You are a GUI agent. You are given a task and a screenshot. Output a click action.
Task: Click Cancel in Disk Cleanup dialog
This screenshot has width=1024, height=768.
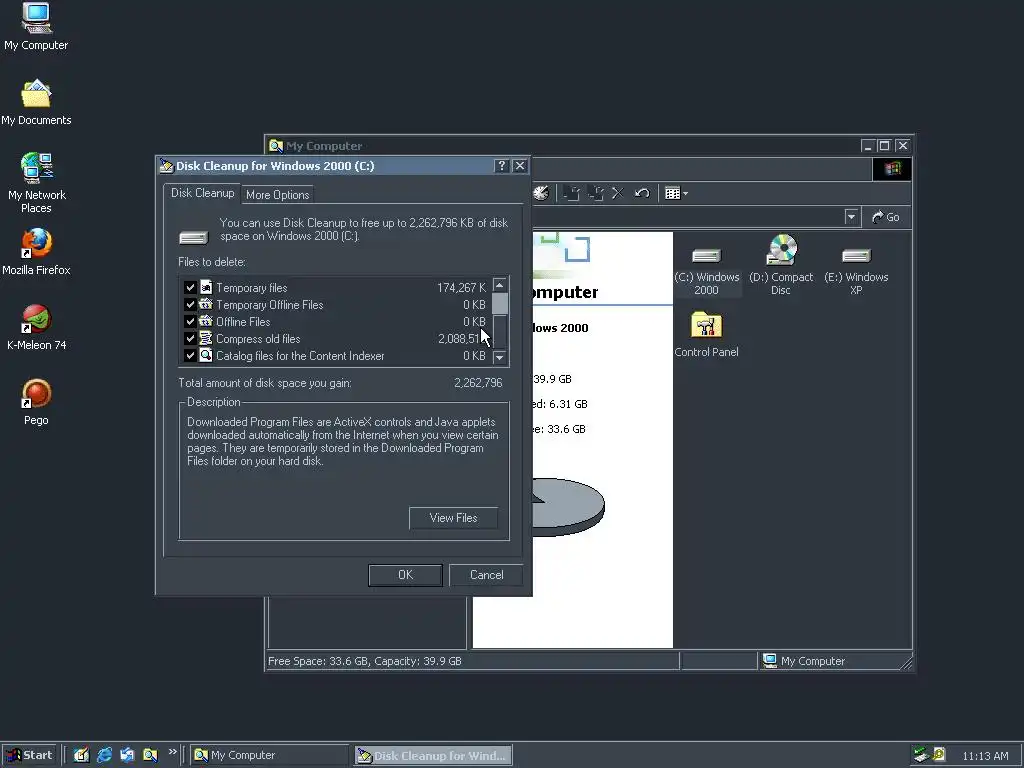point(487,575)
